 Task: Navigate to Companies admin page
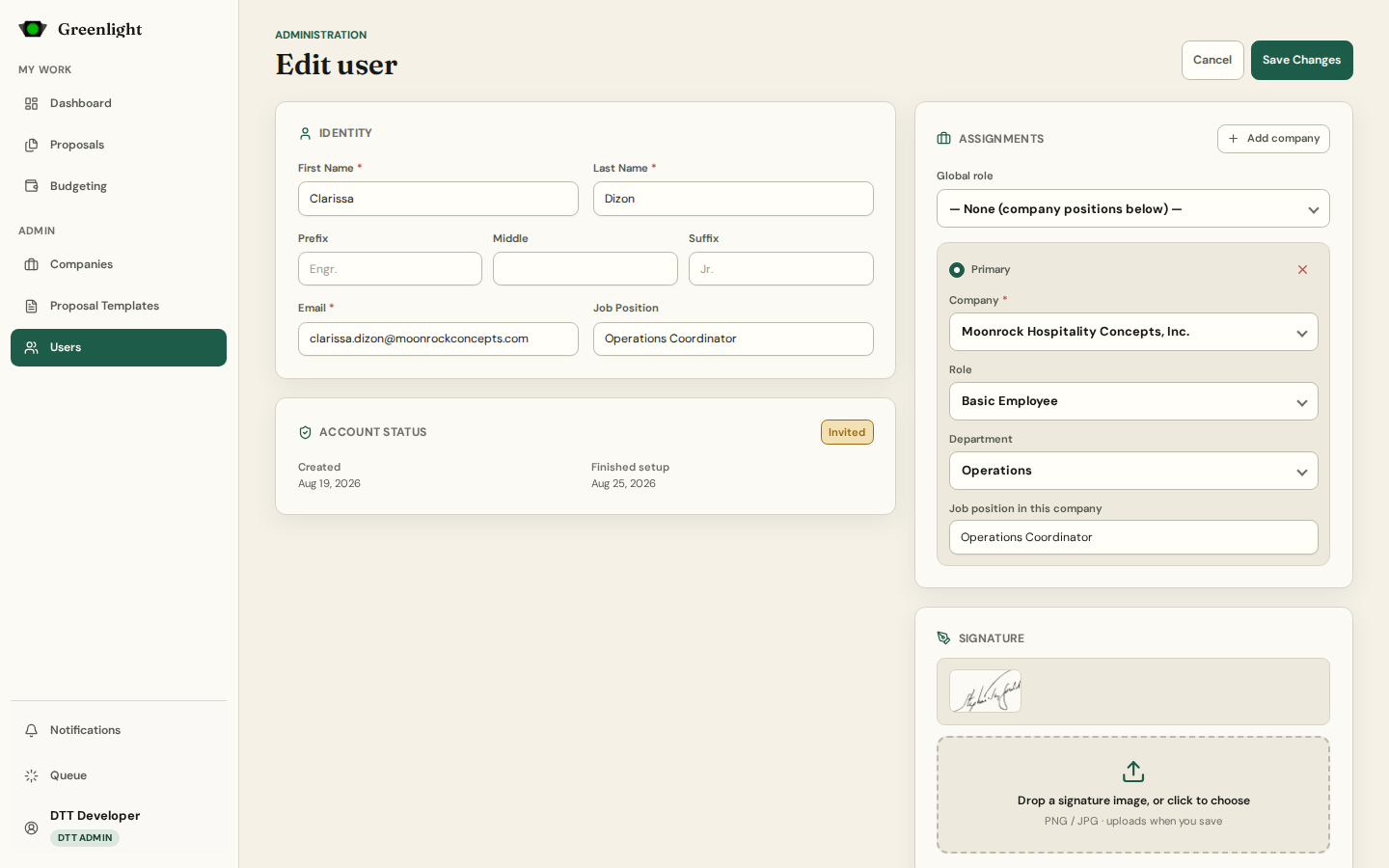pos(119,264)
